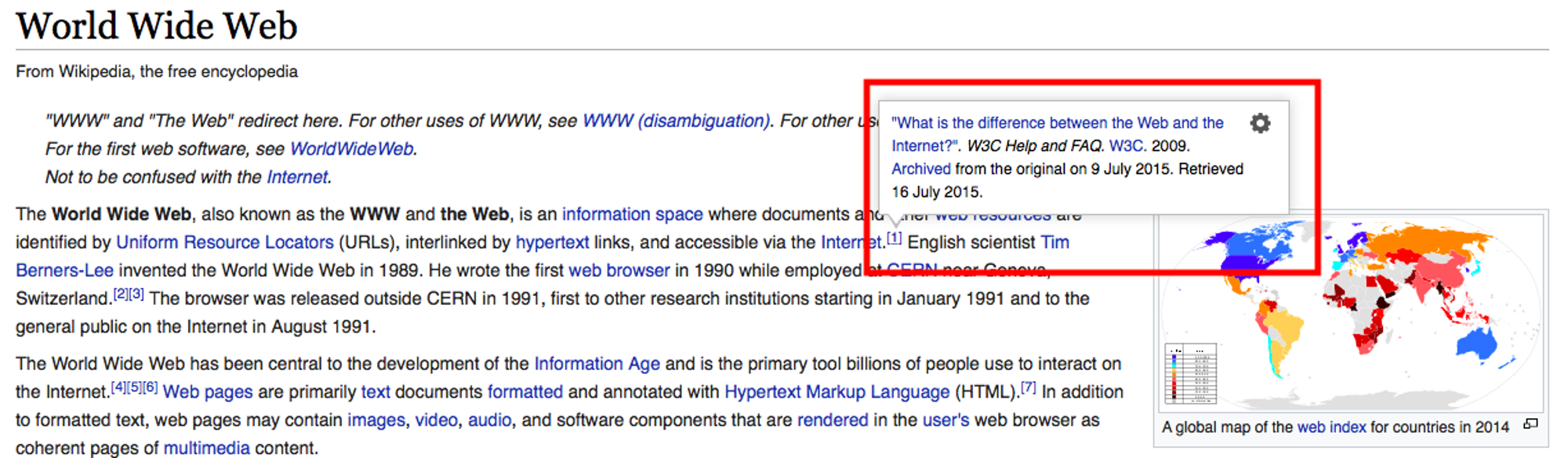1568x458 pixels.
Task: Open the WWW (disambiguation) link
Action: click(x=676, y=121)
